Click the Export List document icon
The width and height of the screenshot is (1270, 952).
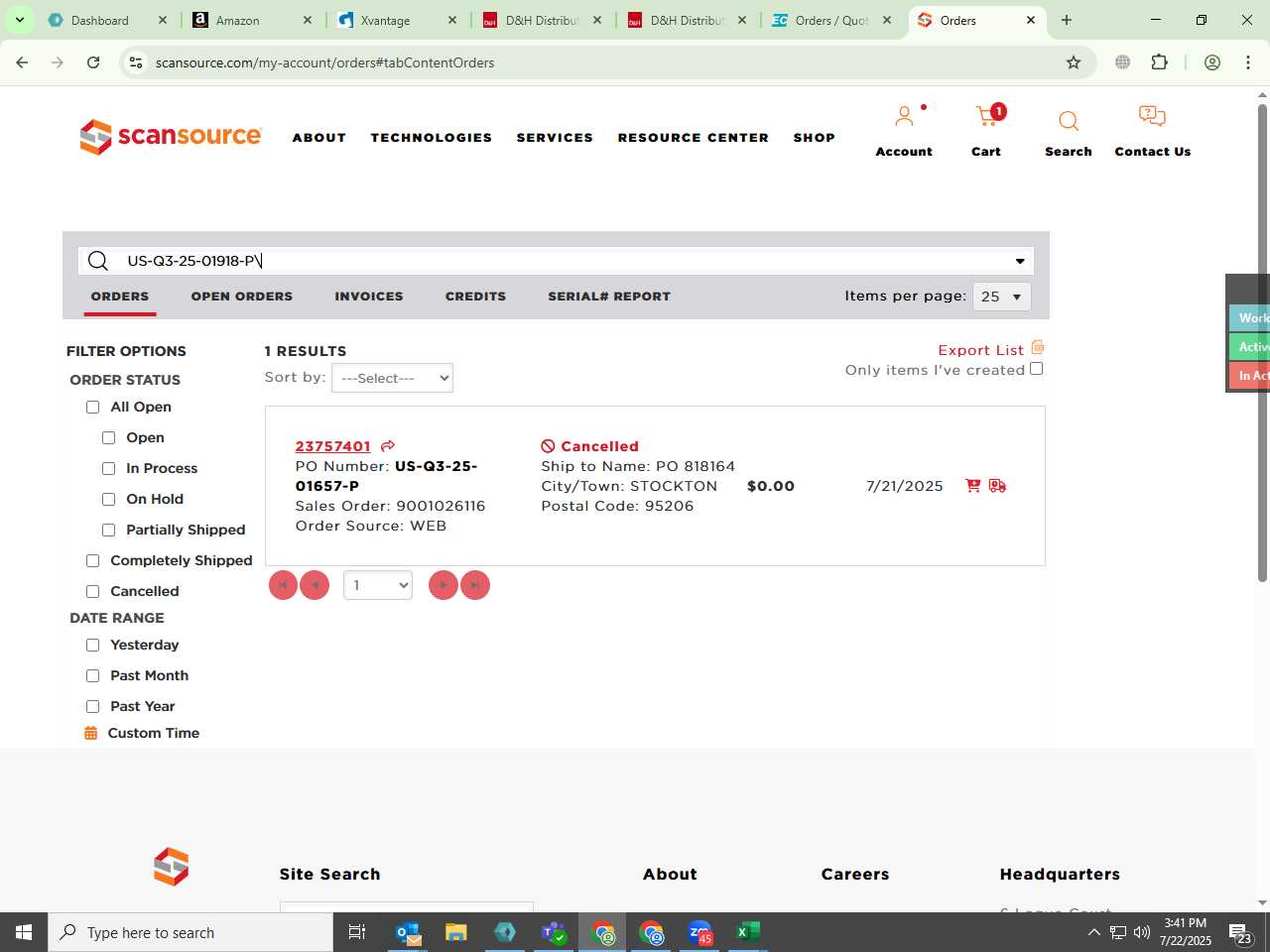[1038, 347]
